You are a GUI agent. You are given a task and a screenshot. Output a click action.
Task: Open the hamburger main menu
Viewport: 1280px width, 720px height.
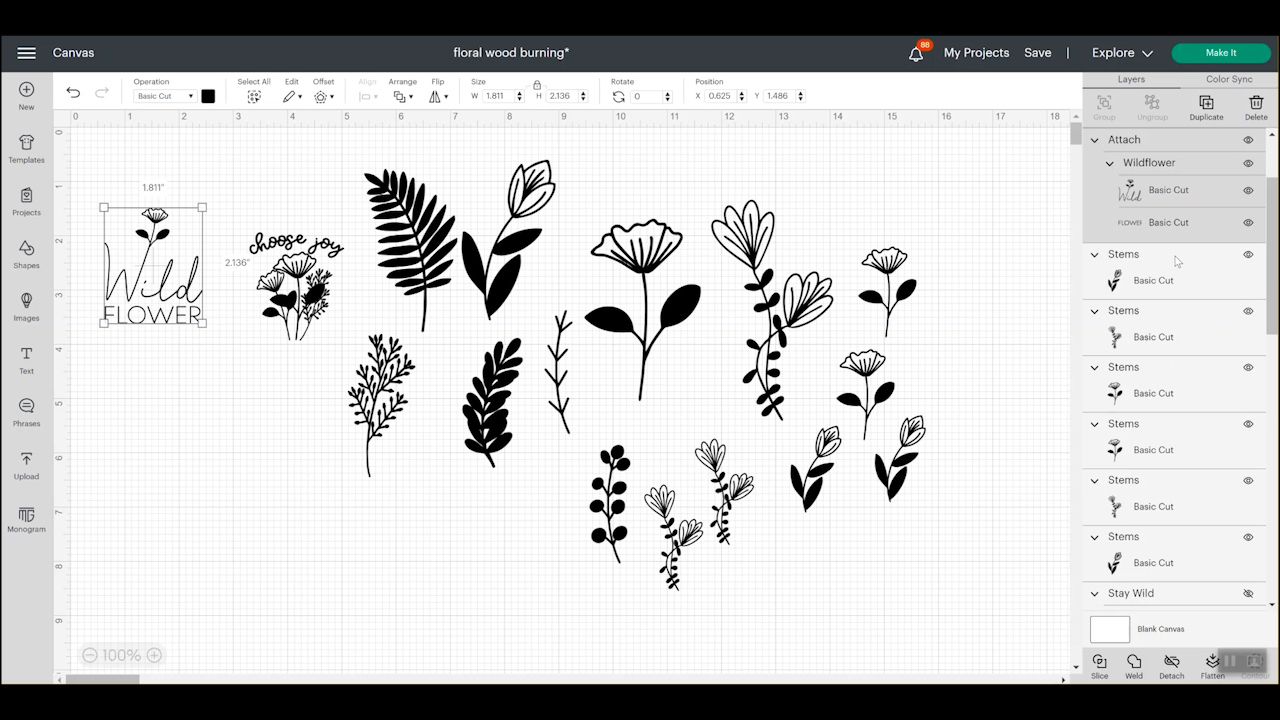tap(27, 53)
